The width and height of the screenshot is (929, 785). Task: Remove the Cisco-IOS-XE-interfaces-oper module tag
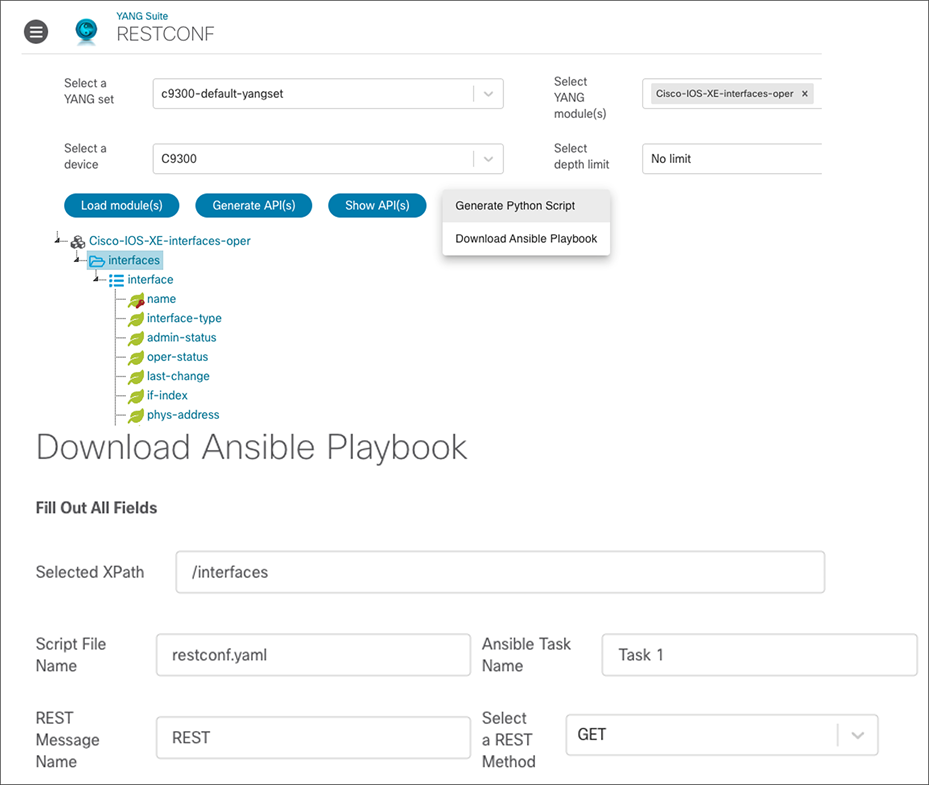coord(805,94)
